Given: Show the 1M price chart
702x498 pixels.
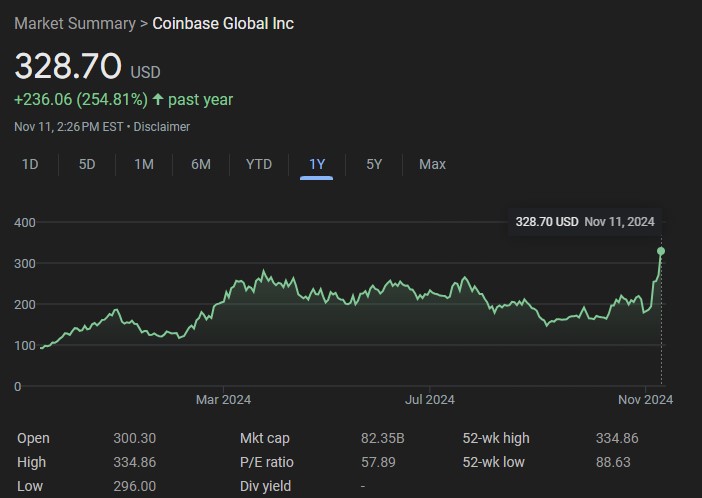Looking at the screenshot, I should pyautogui.click(x=144, y=164).
